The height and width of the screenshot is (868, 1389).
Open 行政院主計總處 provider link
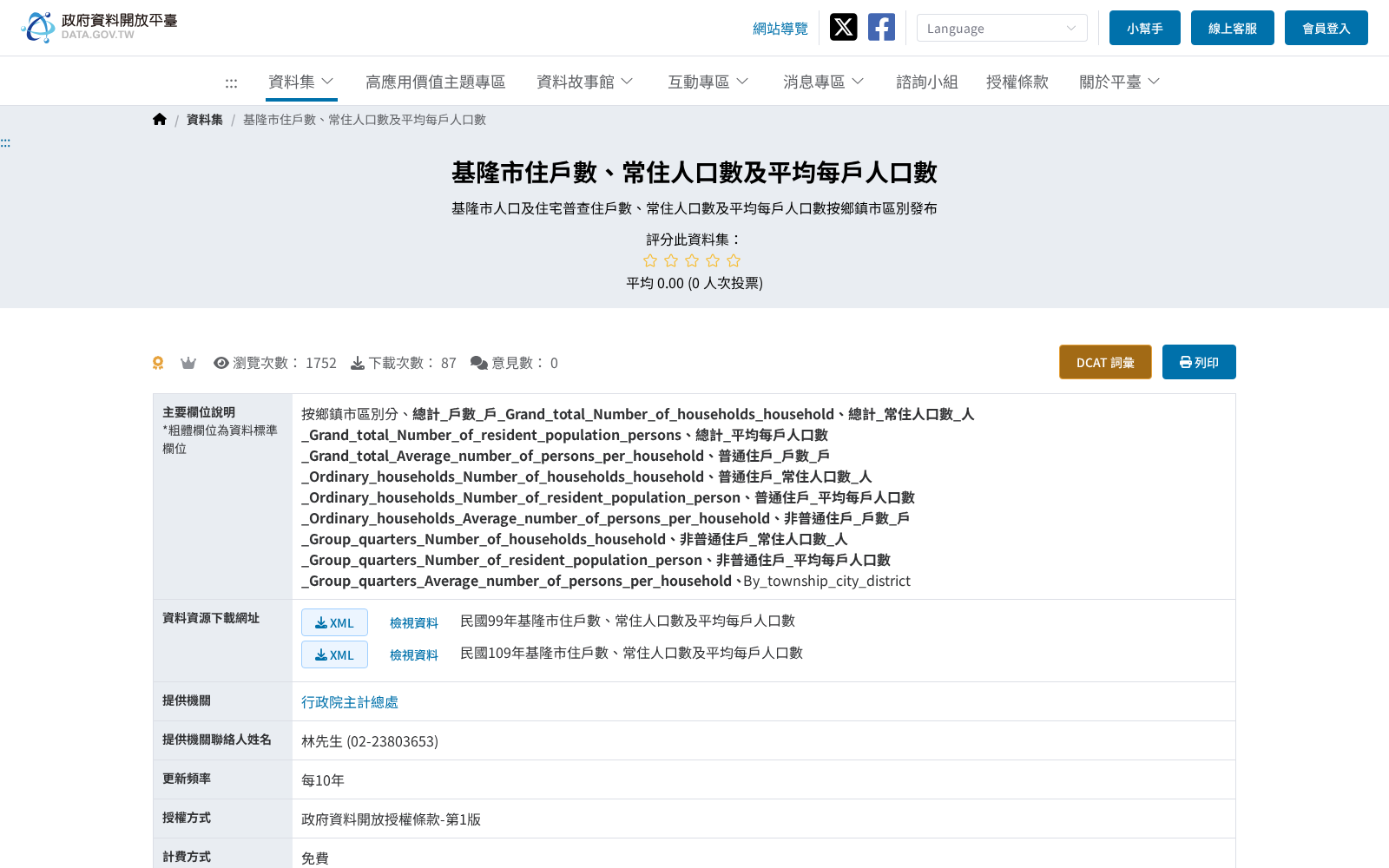(350, 701)
